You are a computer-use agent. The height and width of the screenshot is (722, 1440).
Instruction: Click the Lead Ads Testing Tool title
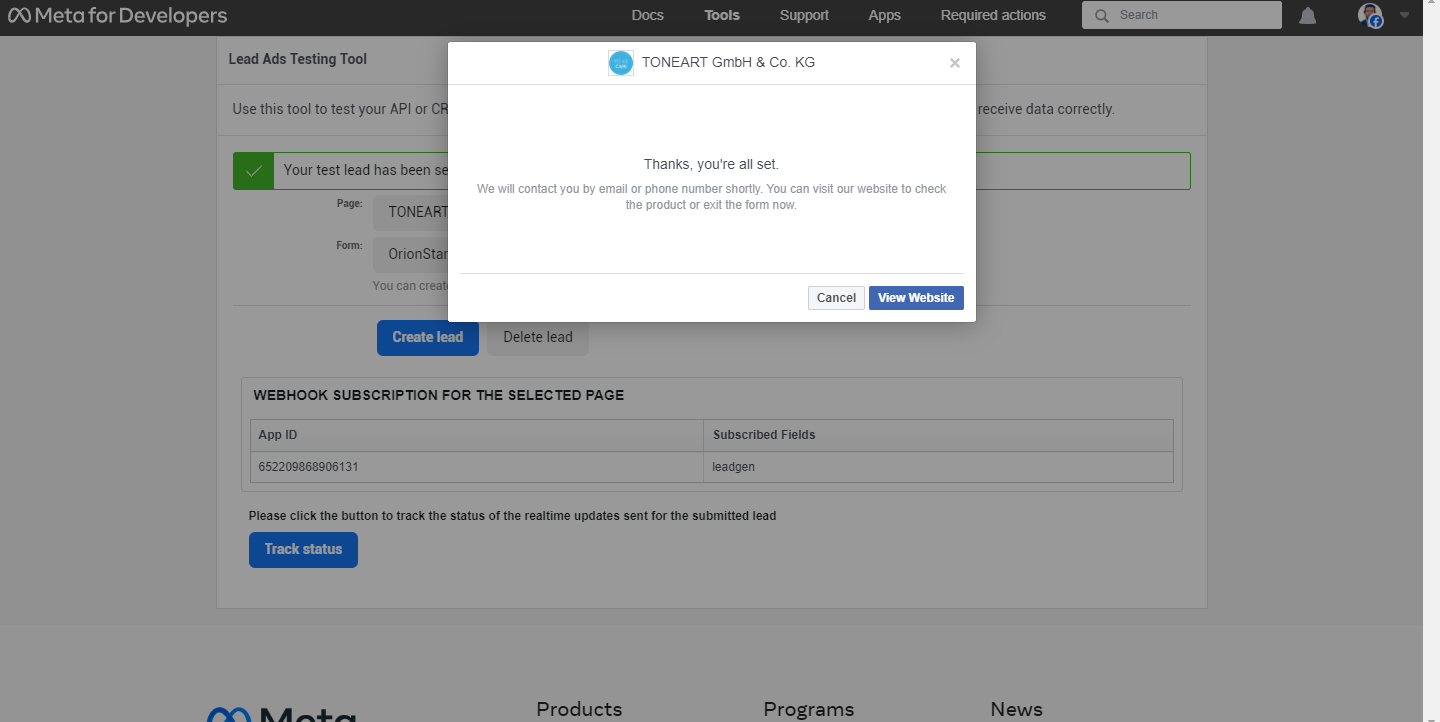[x=298, y=59]
